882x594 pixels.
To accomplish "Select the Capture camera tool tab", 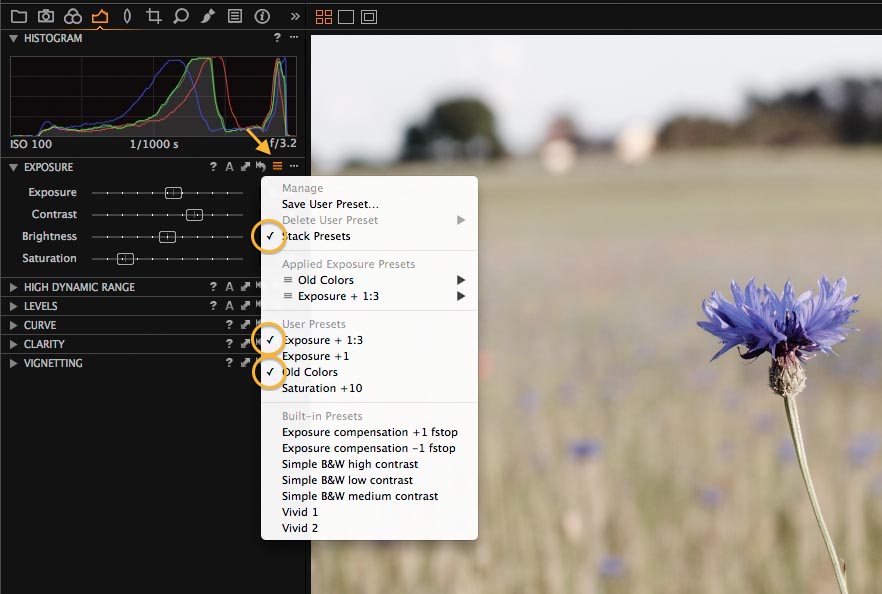I will tap(46, 16).
